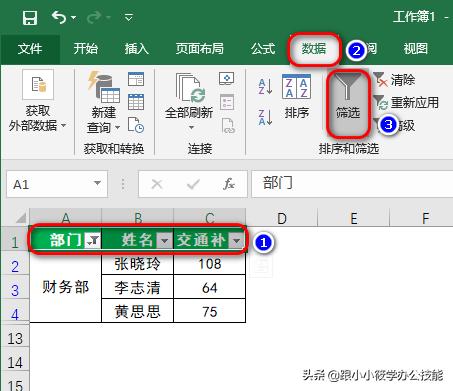Click the Connections icon in 连接 group
453x391 pixels.
tap(227, 78)
